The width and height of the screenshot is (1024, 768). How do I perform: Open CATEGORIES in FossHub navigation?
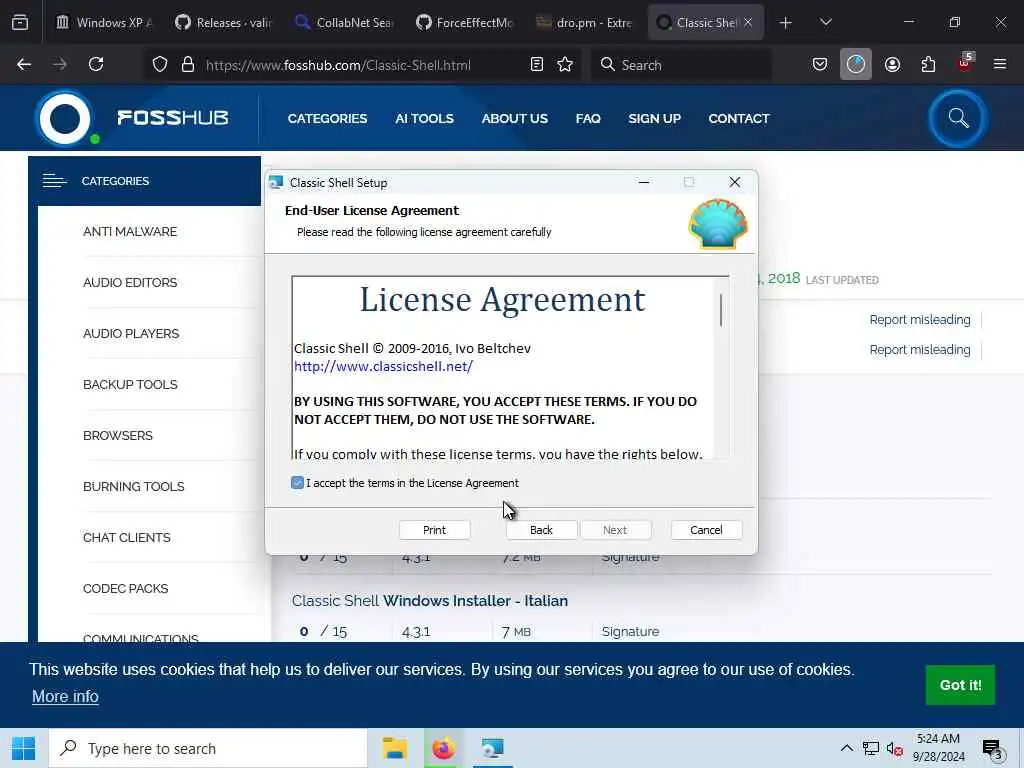(327, 118)
